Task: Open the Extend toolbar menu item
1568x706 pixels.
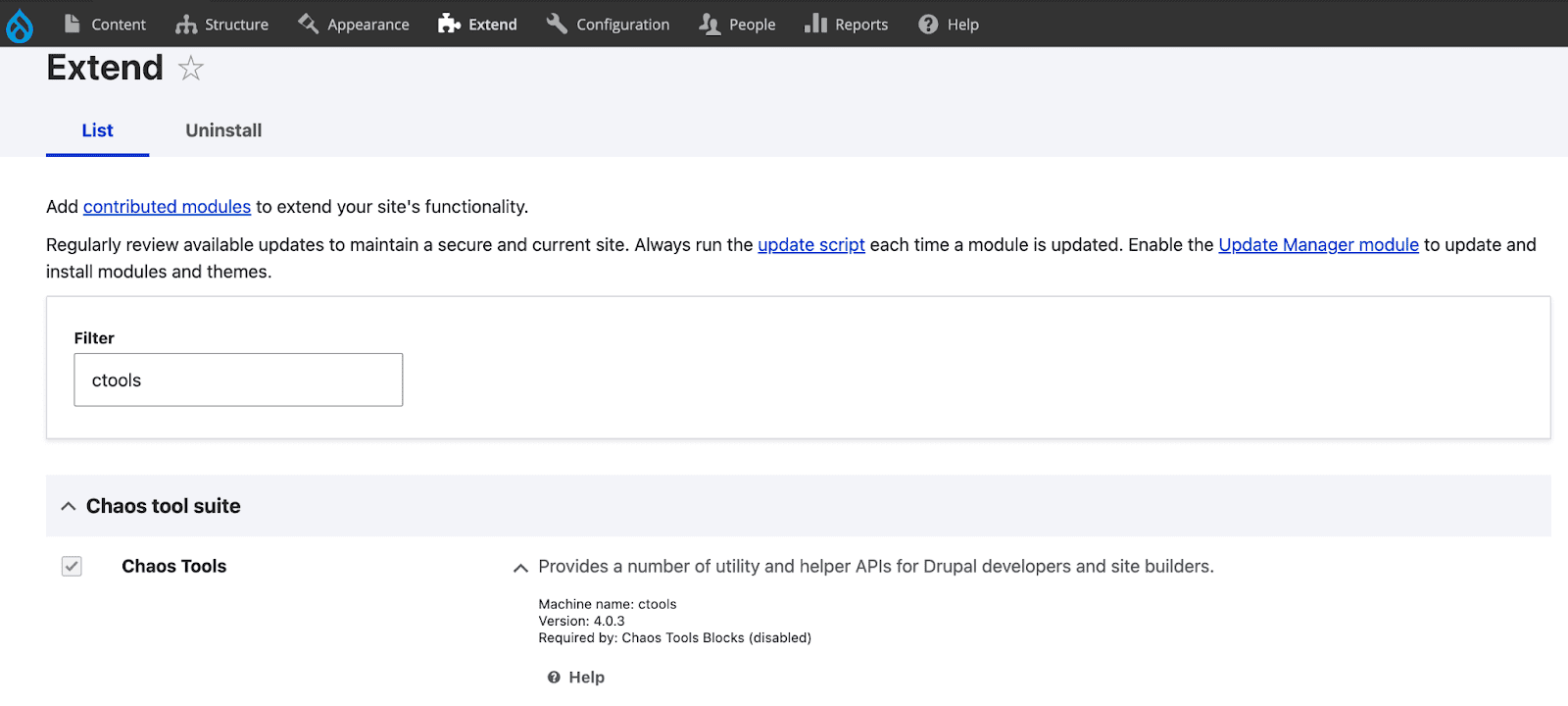Action: [478, 24]
